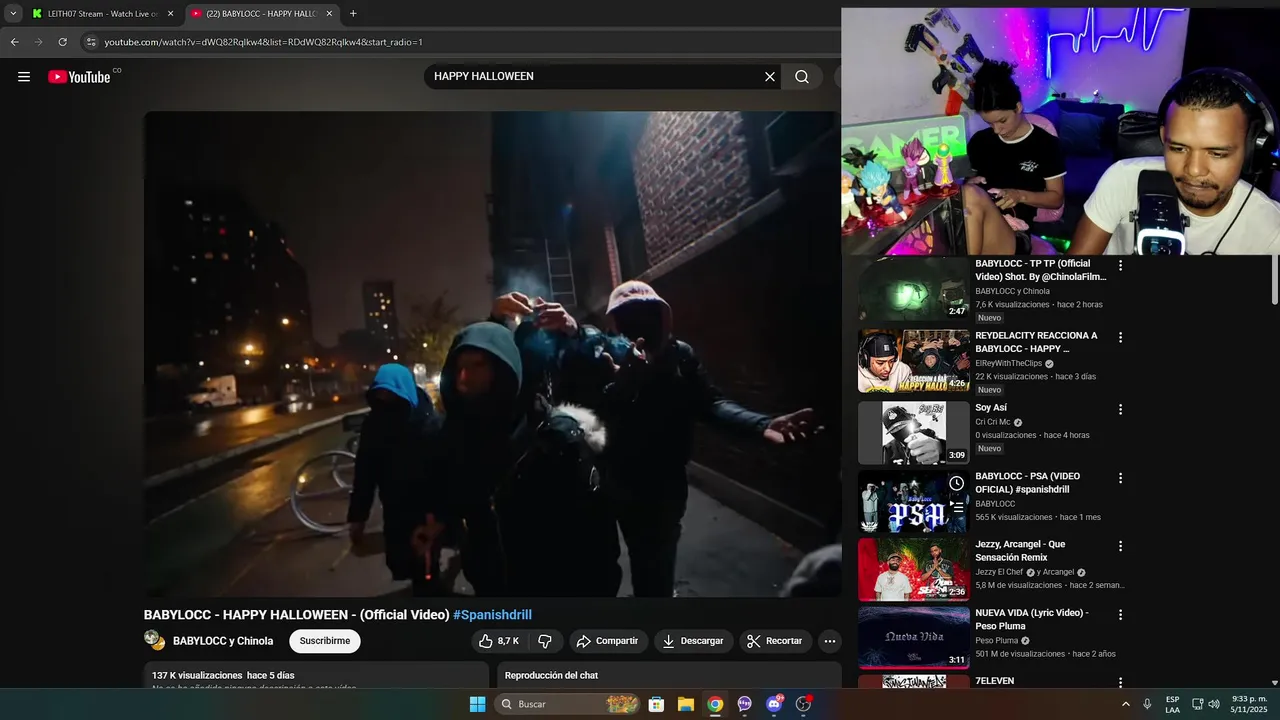Open the tab search dropdown arrow
Screen dimensions: 1280x720
pyautogui.click(x=13, y=14)
